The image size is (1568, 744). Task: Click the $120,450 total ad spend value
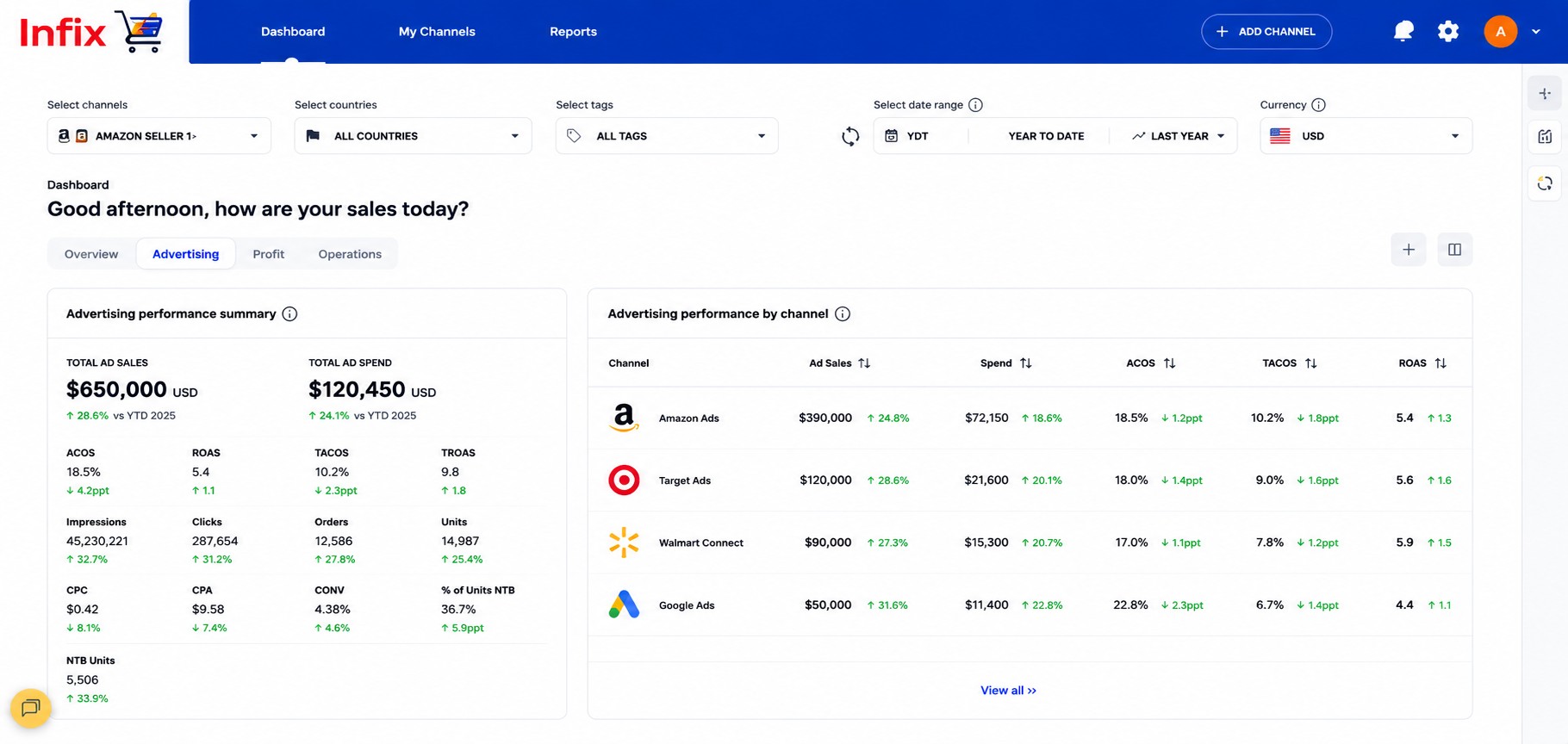tap(357, 389)
